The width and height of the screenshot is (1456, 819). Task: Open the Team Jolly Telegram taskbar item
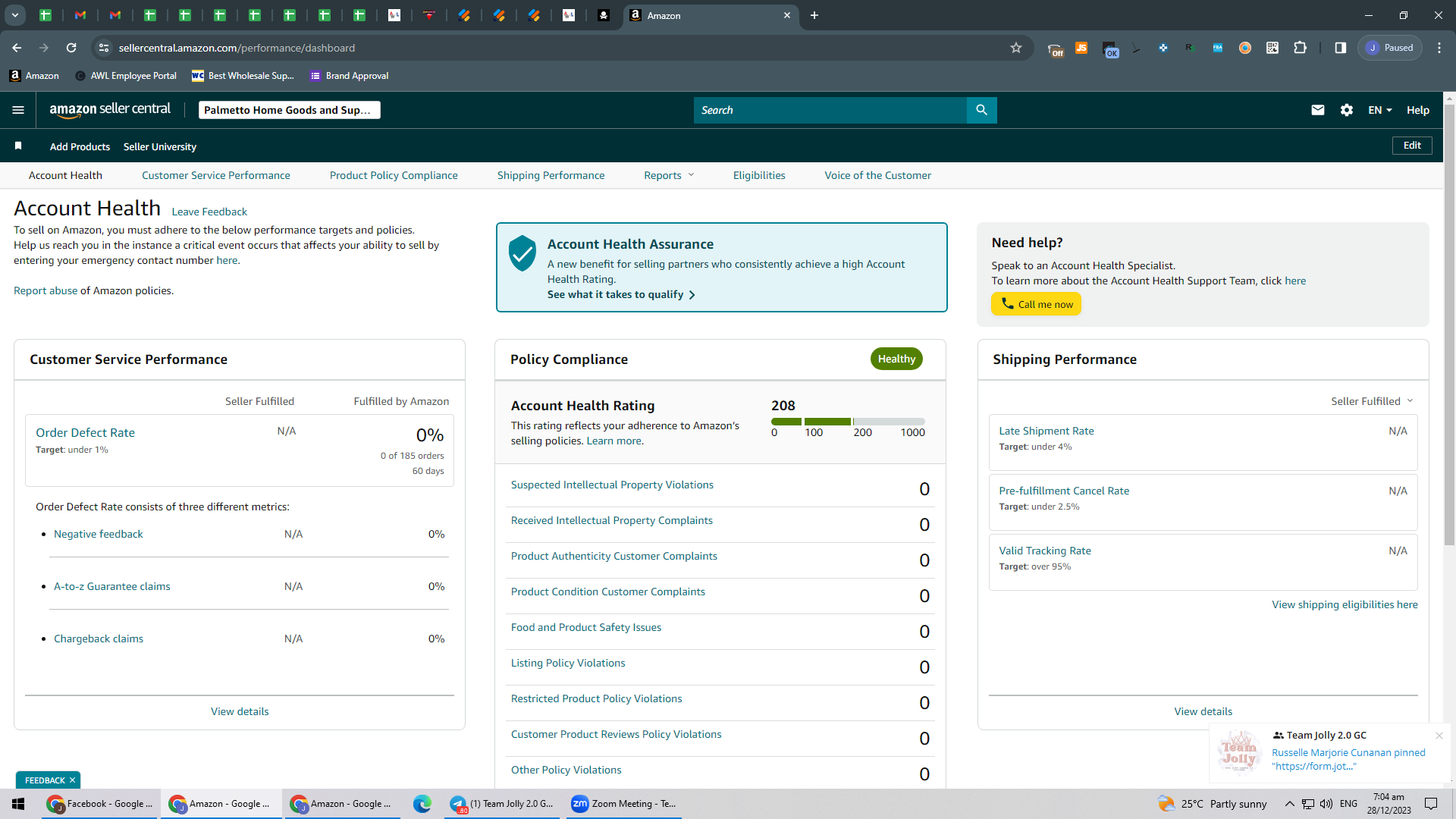(x=502, y=804)
